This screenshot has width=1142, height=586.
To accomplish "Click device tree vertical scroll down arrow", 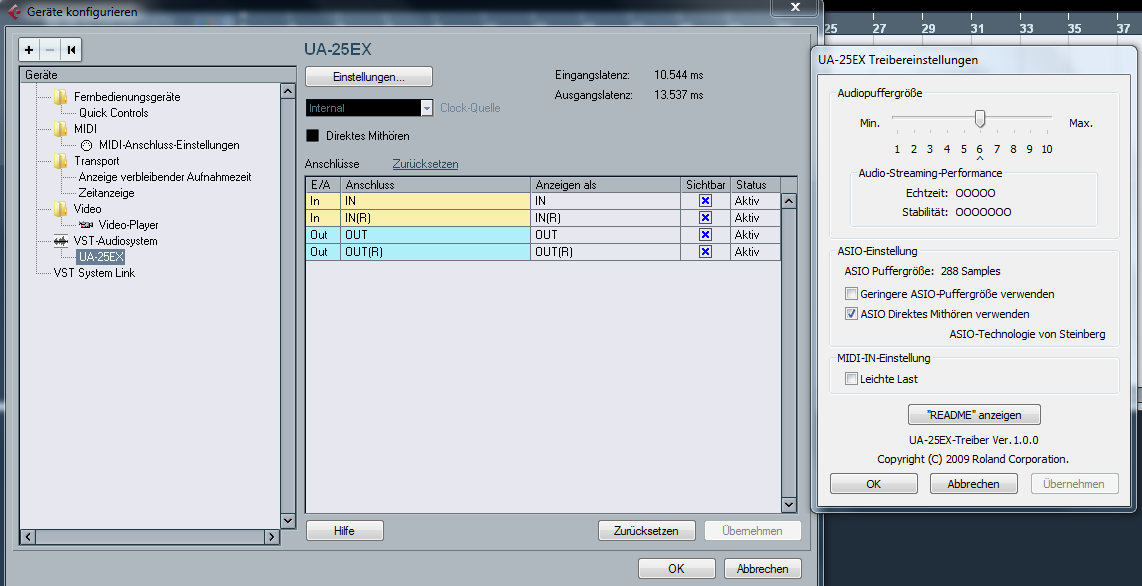I will pos(288,520).
